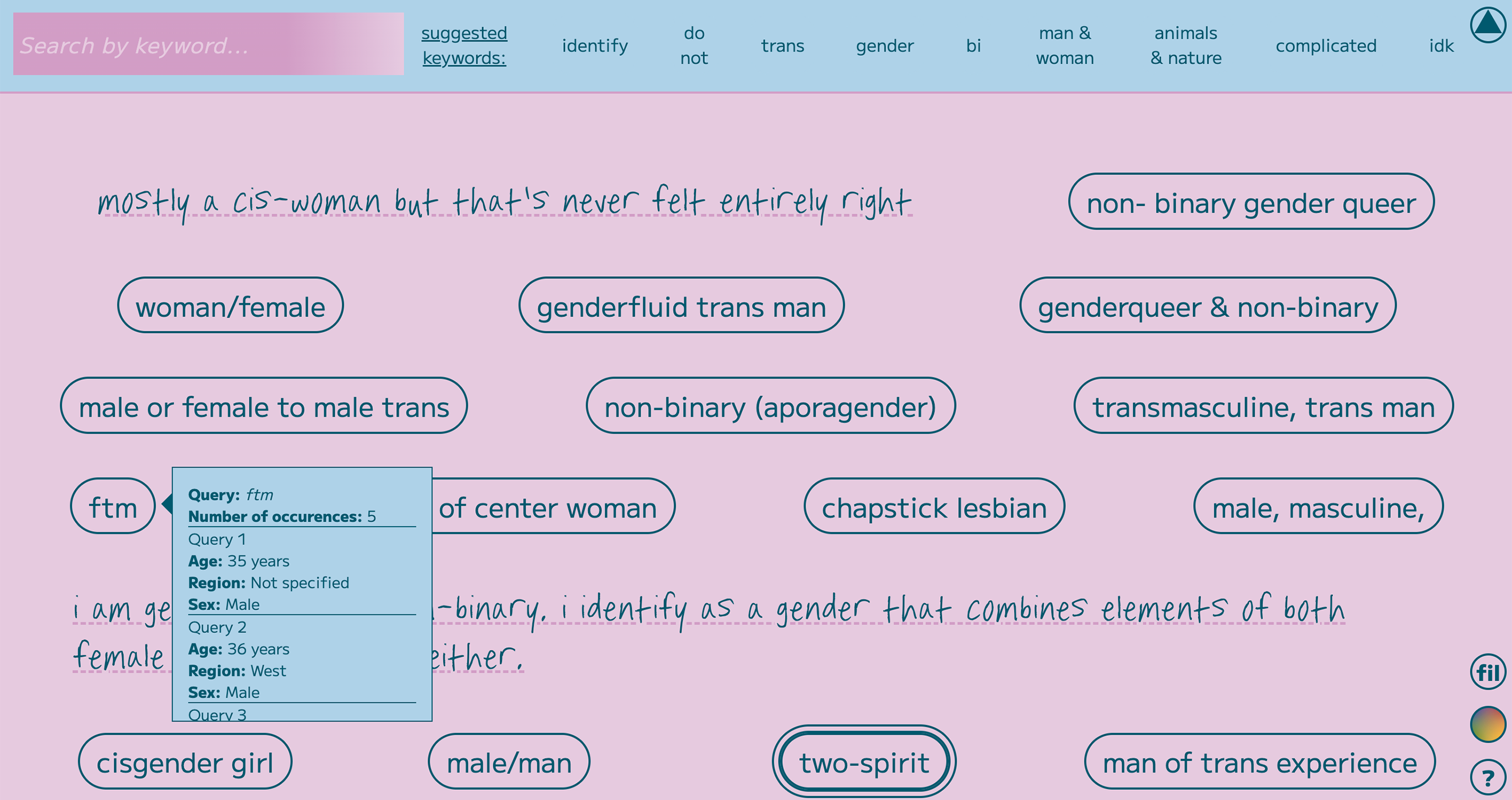Click the gradient color circle button

point(1488,724)
